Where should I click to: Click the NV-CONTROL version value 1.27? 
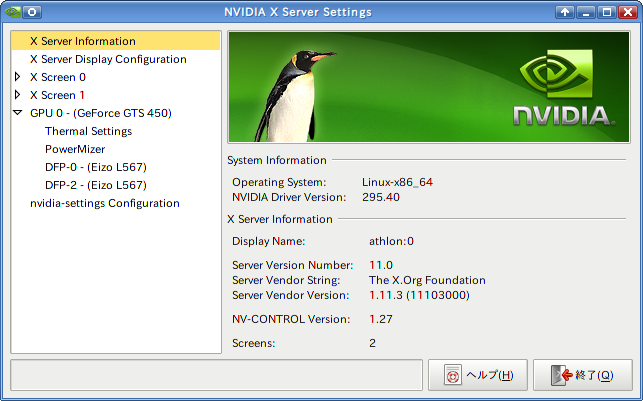pyautogui.click(x=381, y=319)
